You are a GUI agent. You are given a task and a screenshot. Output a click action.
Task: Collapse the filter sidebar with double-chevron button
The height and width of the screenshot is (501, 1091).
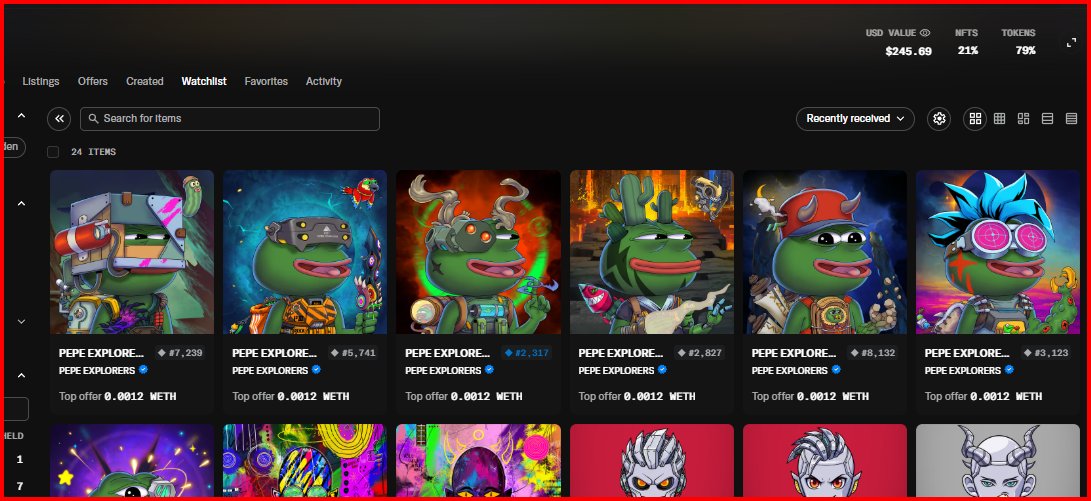coord(59,119)
